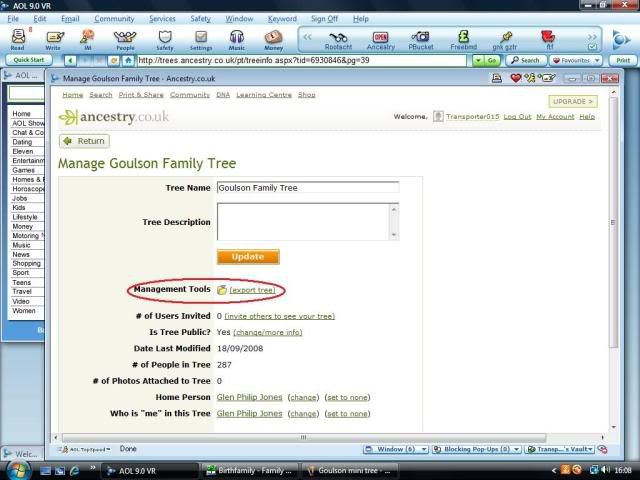Expand the Favourites dropdown arrow

coord(597,60)
